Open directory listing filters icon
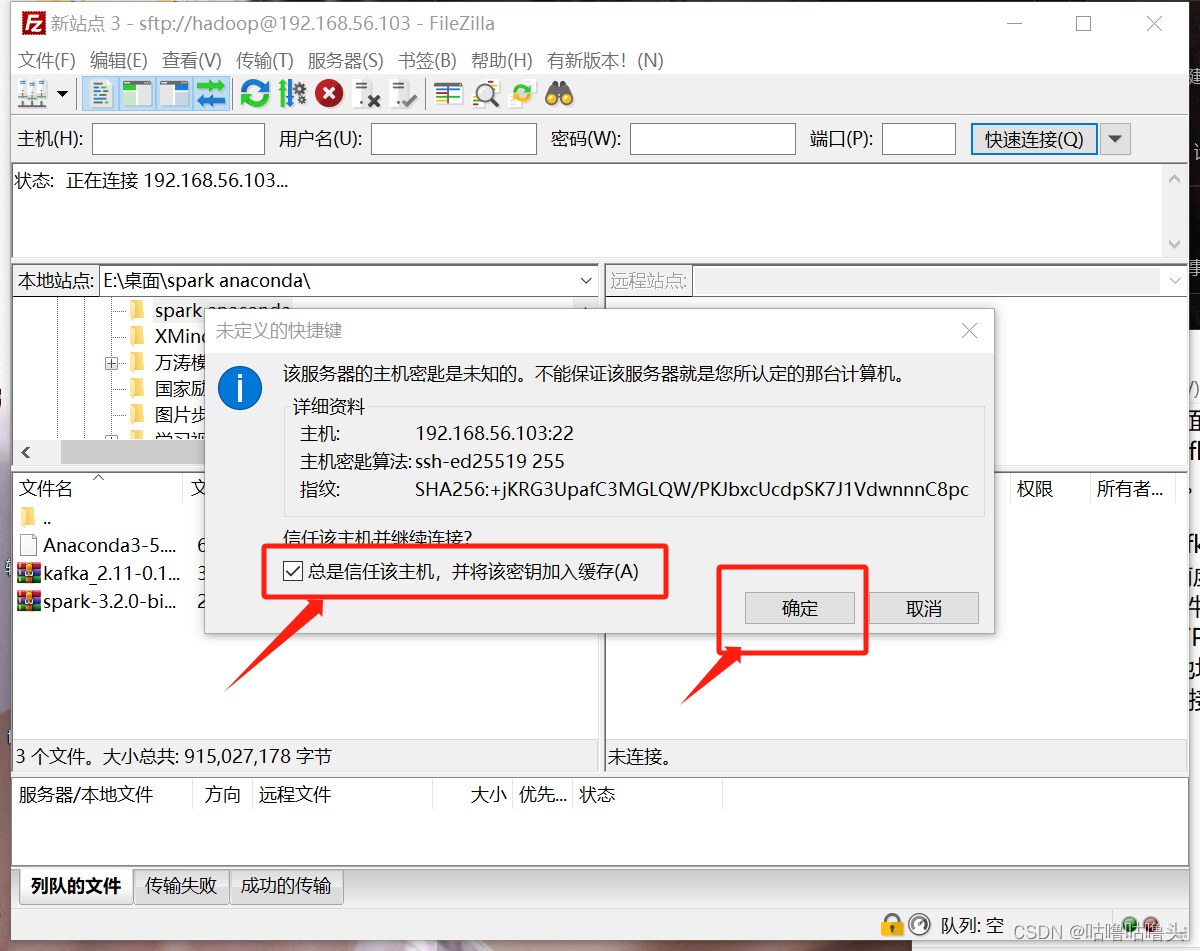 (448, 95)
